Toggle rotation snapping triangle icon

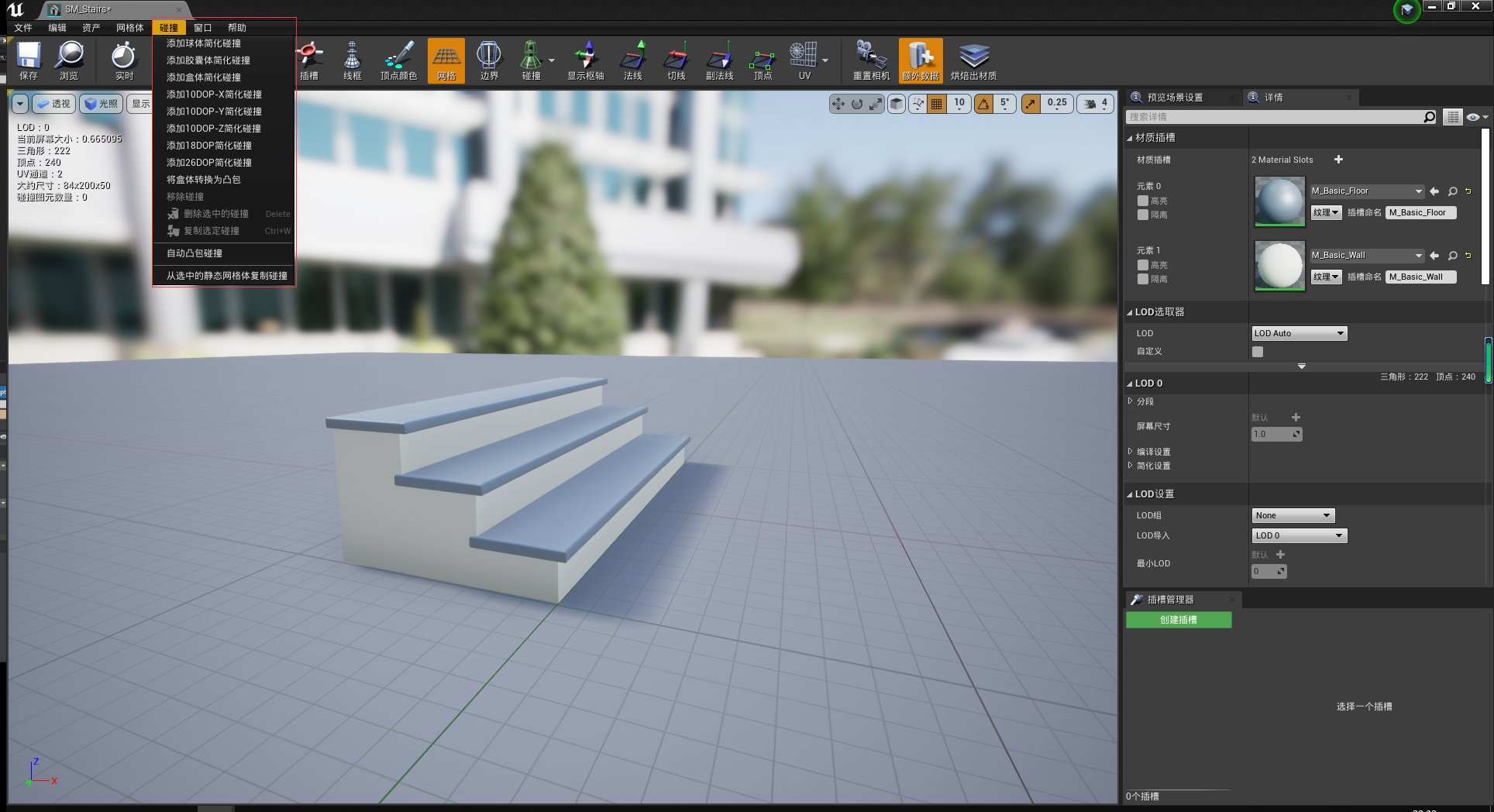click(983, 104)
